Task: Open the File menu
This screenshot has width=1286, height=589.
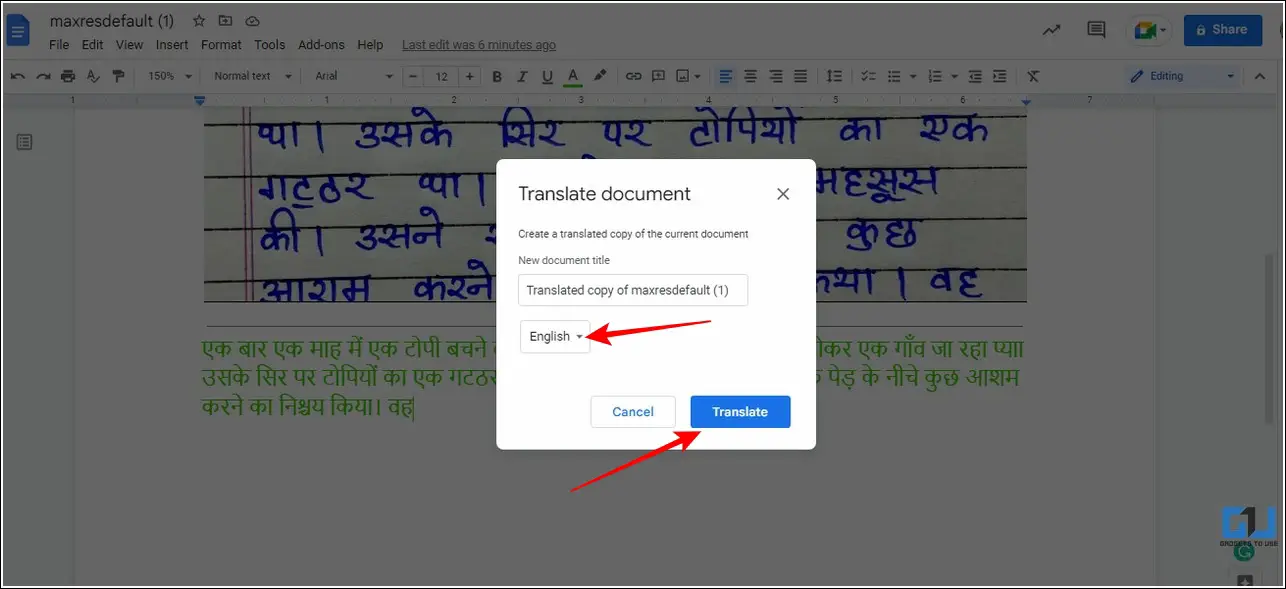Action: [x=59, y=45]
